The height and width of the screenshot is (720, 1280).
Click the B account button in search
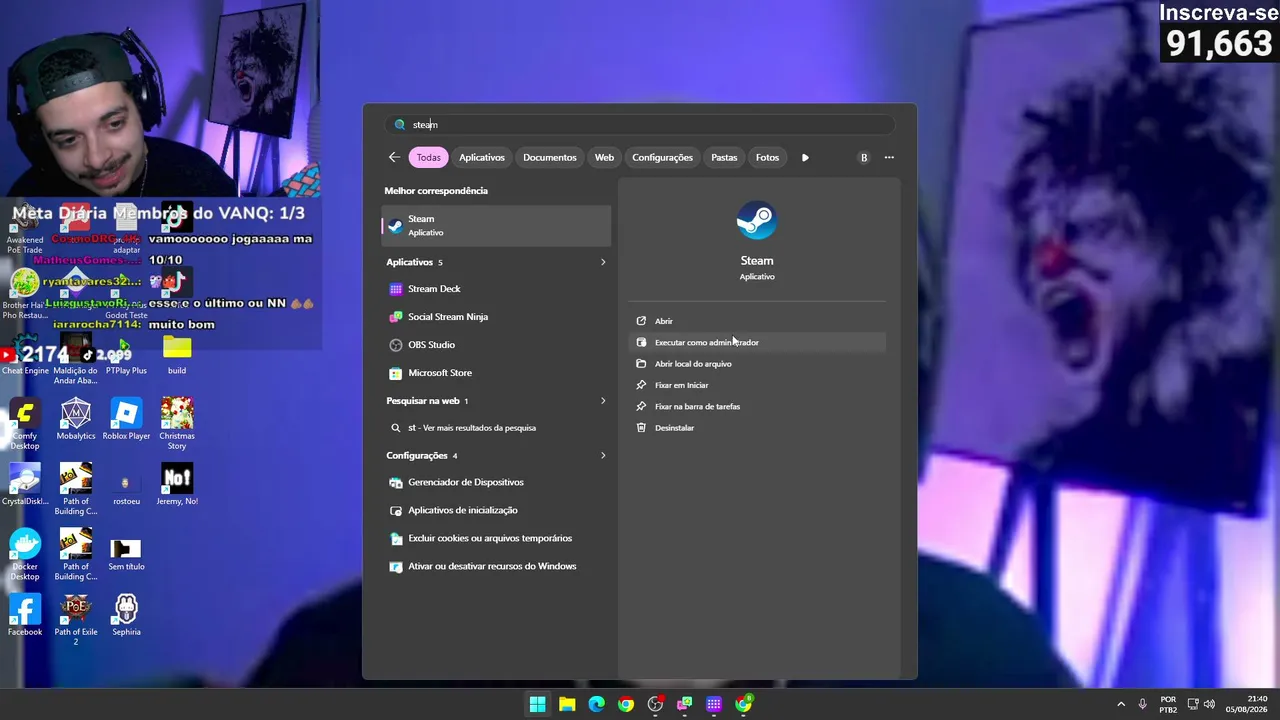864,157
